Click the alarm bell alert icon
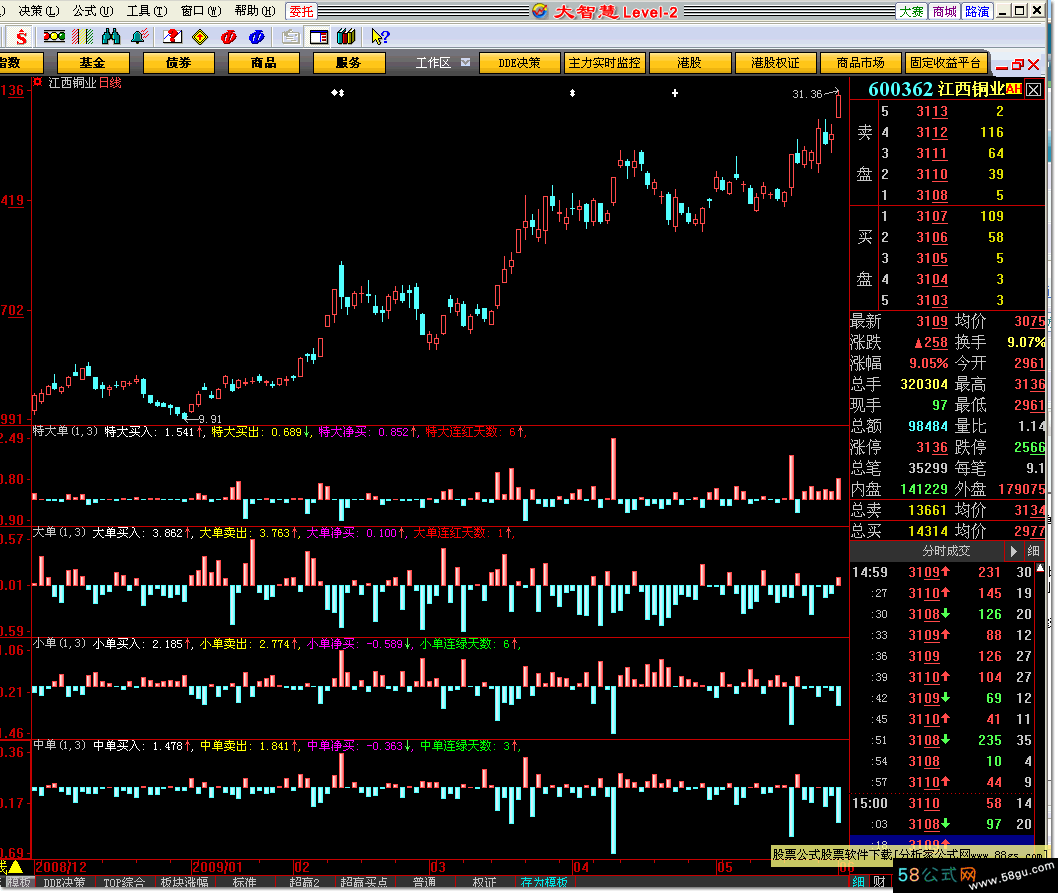This screenshot has height=893, width=1058. coord(140,37)
